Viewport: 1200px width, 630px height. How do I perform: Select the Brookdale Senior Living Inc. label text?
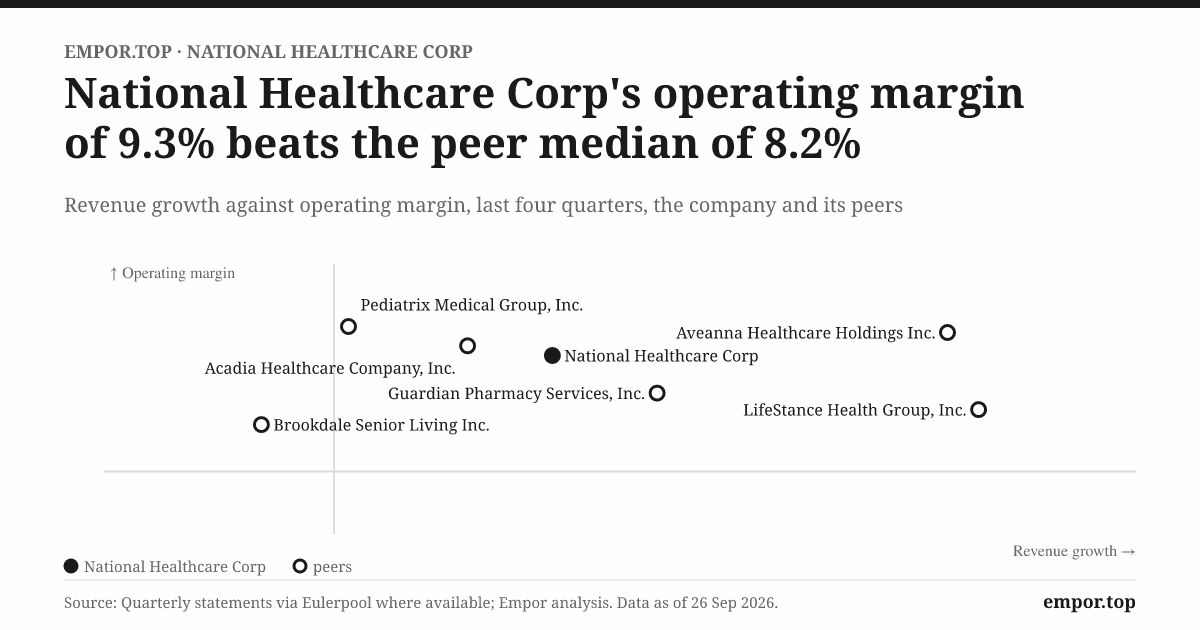[x=381, y=425]
